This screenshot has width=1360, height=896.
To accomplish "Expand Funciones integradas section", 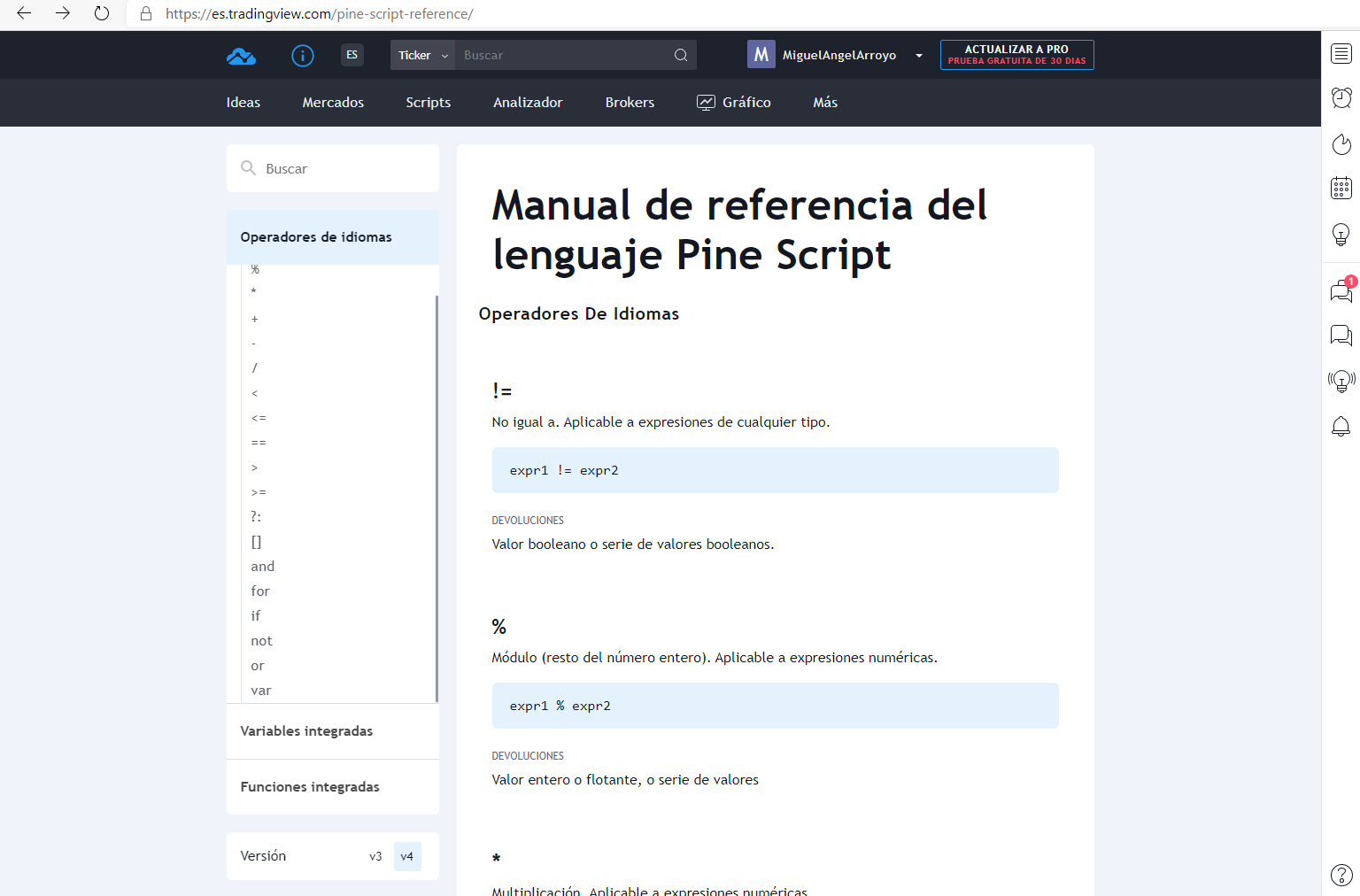I will coord(333,787).
